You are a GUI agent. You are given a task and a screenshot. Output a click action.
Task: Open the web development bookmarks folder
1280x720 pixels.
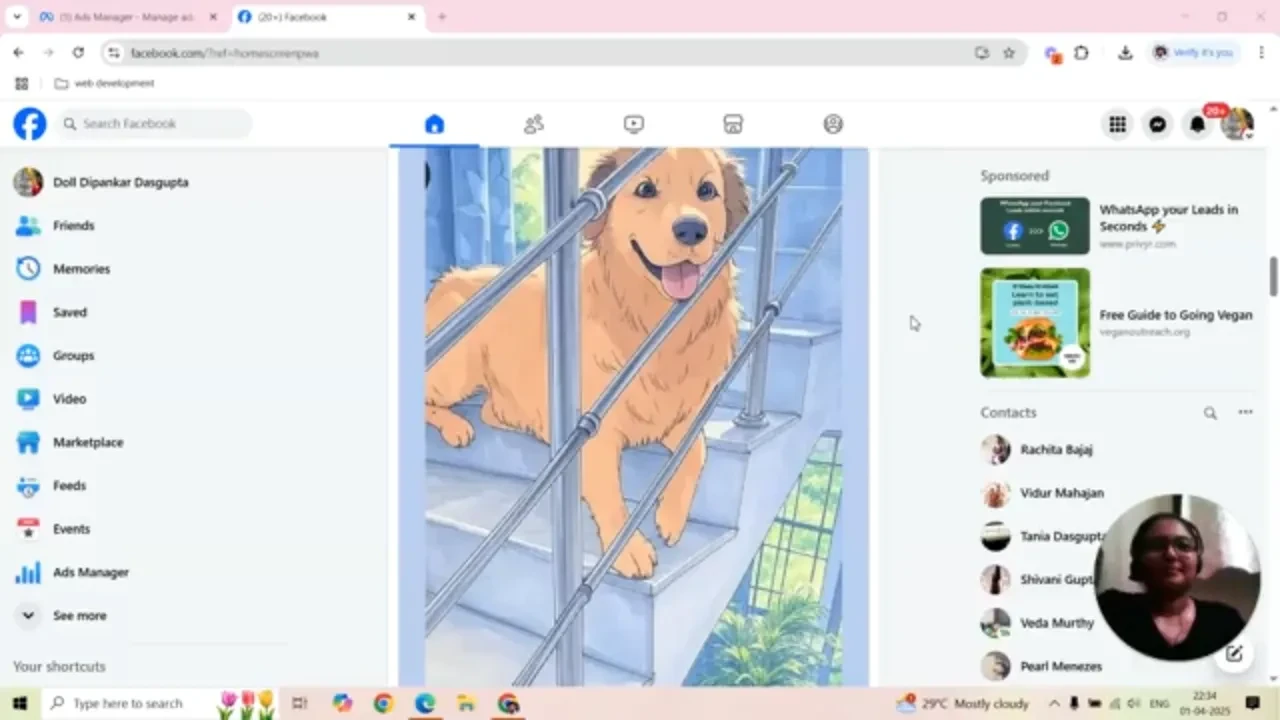point(105,84)
